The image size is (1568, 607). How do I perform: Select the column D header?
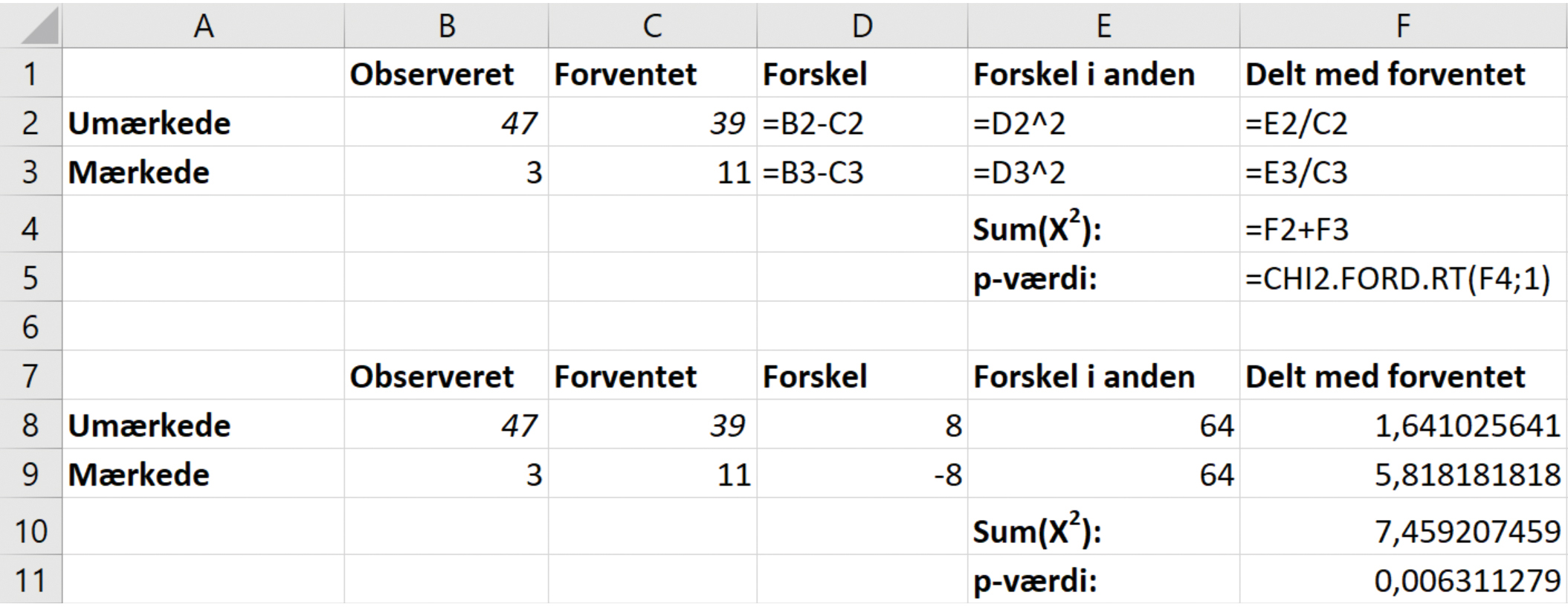click(x=862, y=27)
